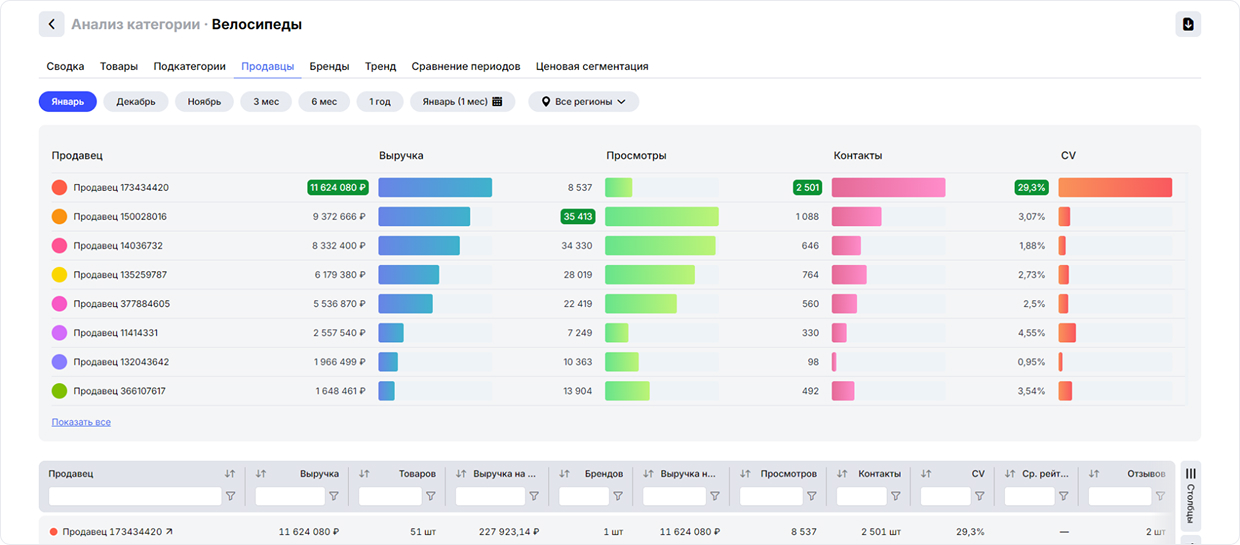Select the Декабрь period chip
The image size is (1240, 545).
[x=136, y=102]
